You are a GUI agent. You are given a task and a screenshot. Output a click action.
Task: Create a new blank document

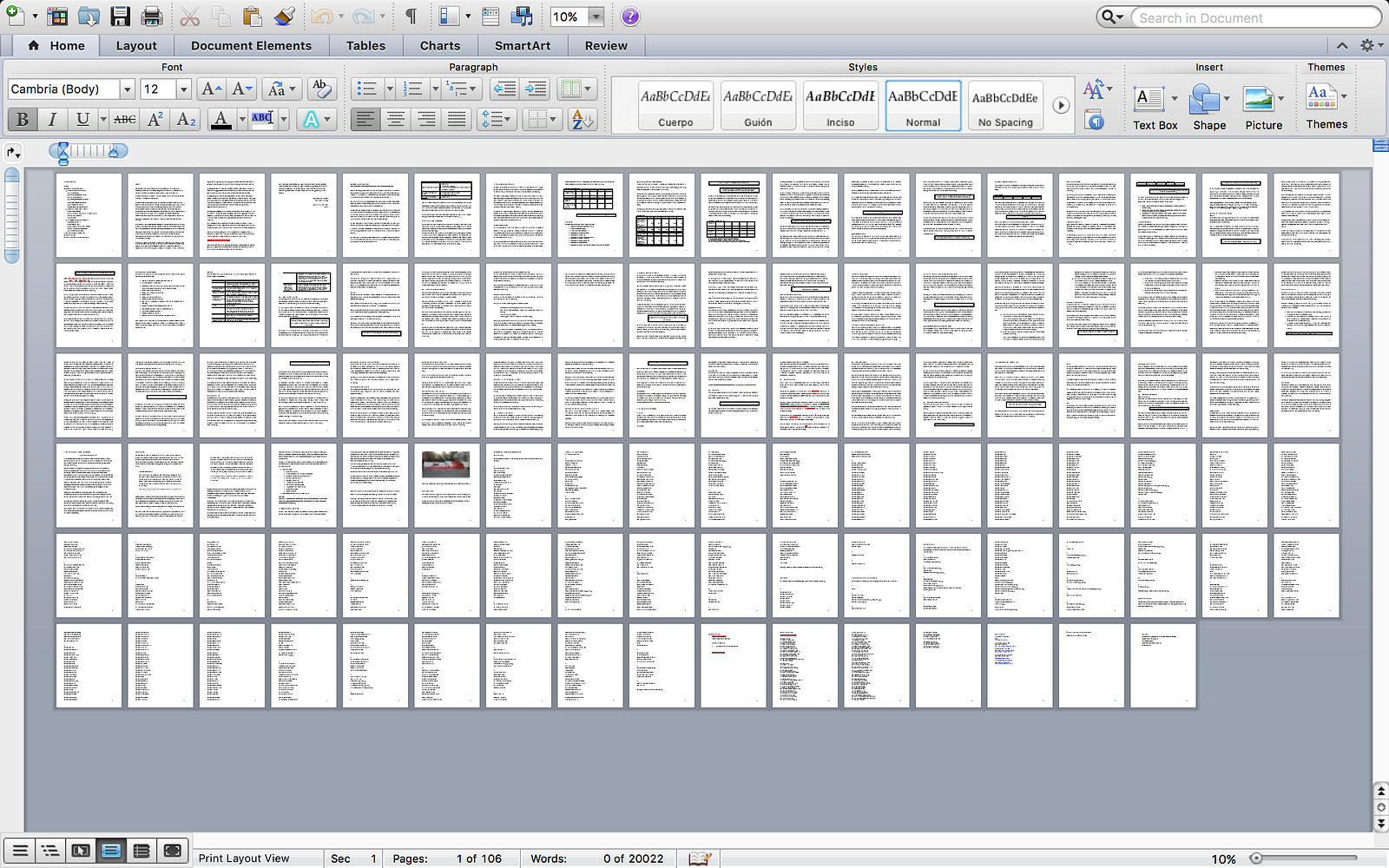click(x=15, y=16)
